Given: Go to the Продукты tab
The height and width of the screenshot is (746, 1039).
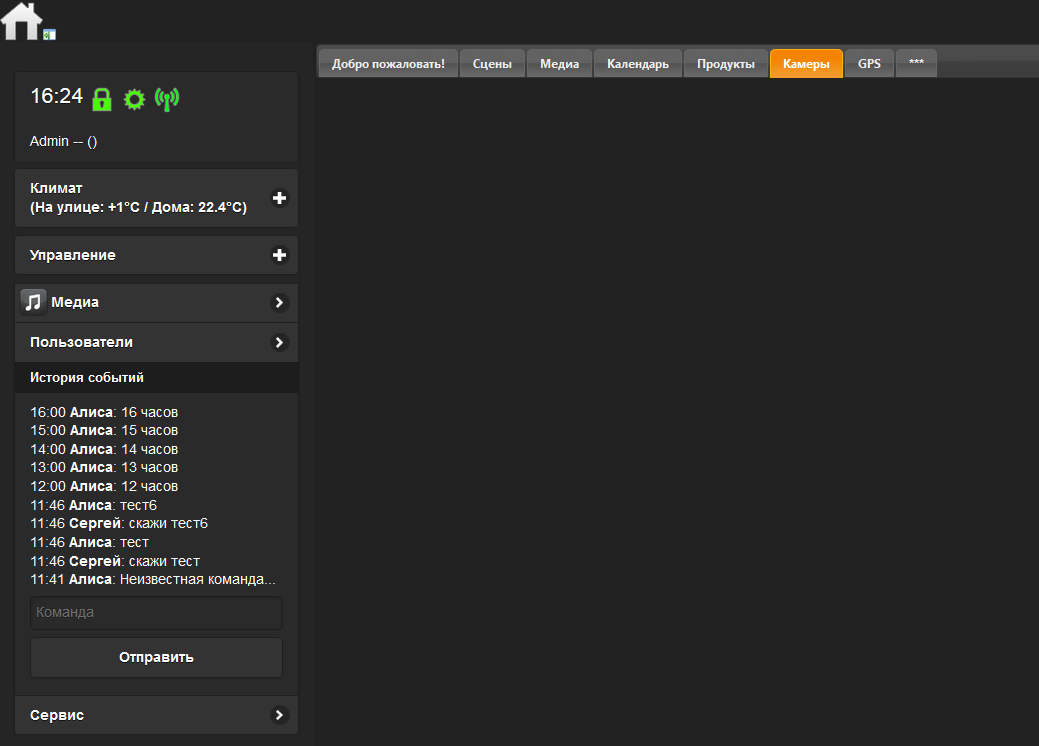Looking at the screenshot, I should click(x=726, y=64).
